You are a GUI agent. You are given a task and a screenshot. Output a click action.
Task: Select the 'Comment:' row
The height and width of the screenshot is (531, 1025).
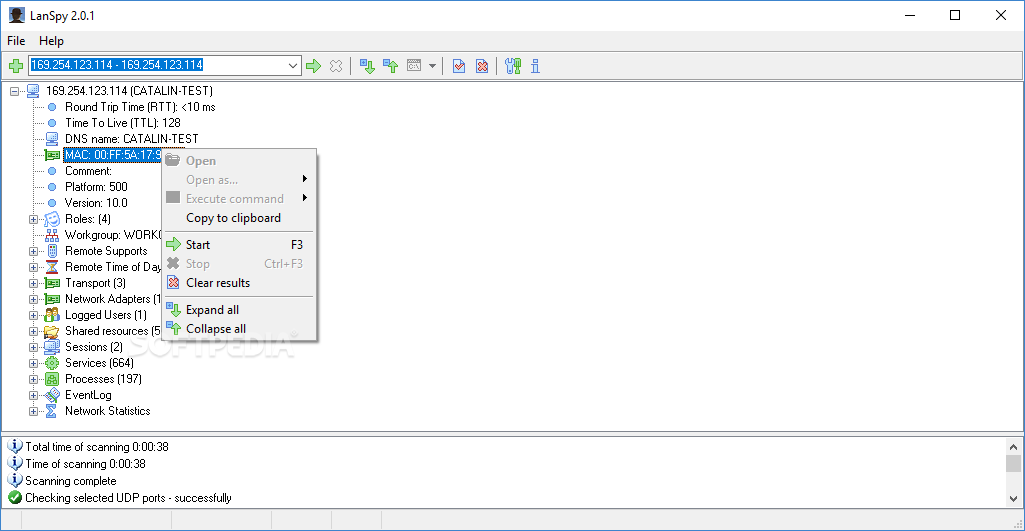coord(88,171)
